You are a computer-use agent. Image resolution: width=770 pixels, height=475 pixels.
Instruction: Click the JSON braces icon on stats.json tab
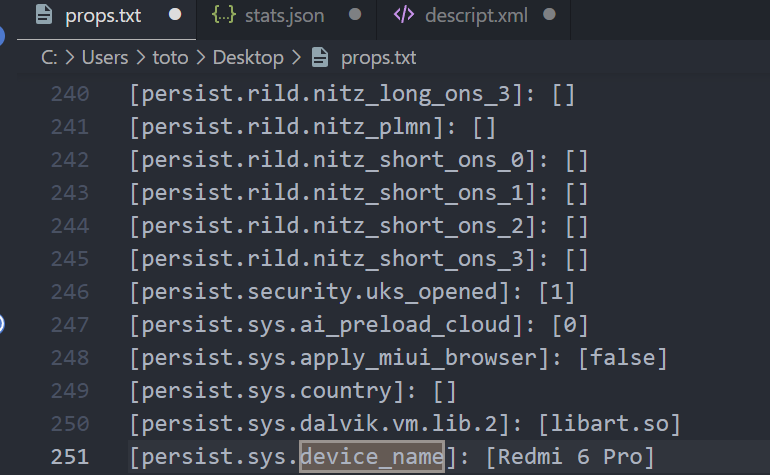[x=223, y=15]
